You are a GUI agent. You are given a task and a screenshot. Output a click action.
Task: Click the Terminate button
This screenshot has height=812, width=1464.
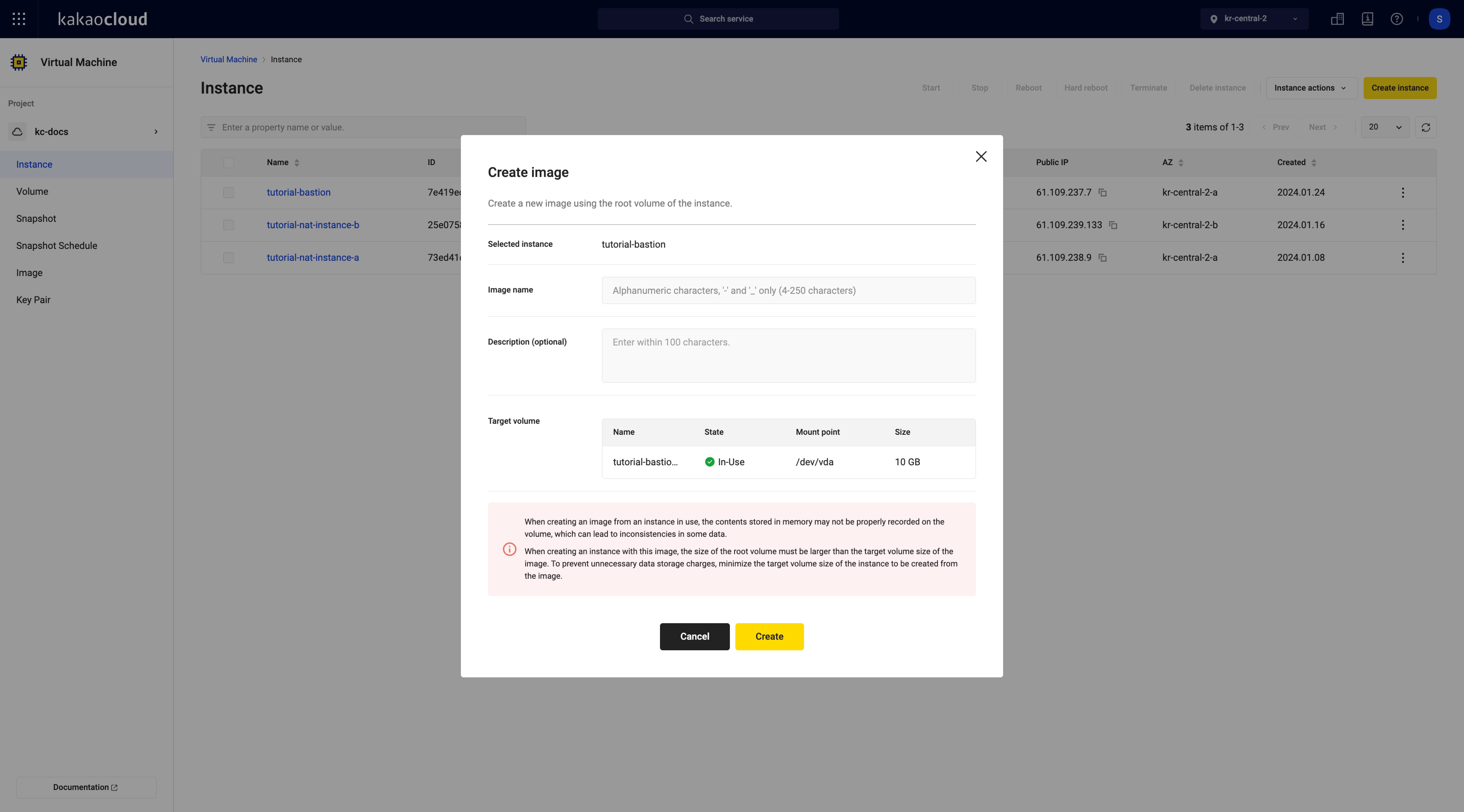coord(1149,88)
